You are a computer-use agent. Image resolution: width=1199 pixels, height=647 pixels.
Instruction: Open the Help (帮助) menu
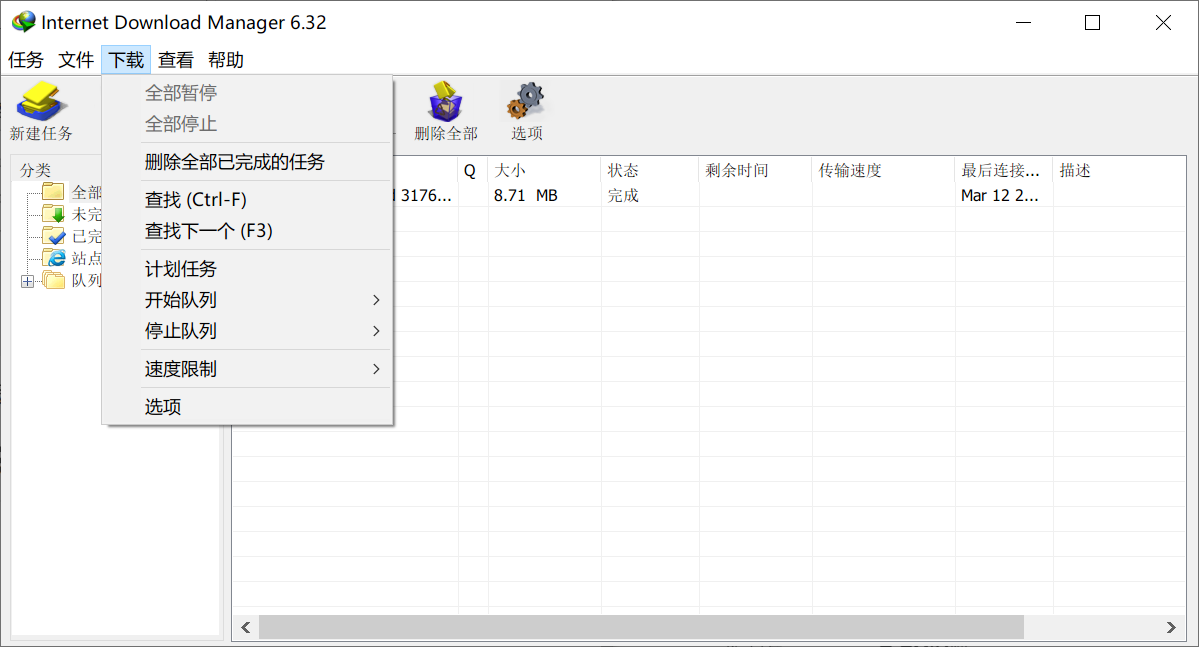(226, 60)
